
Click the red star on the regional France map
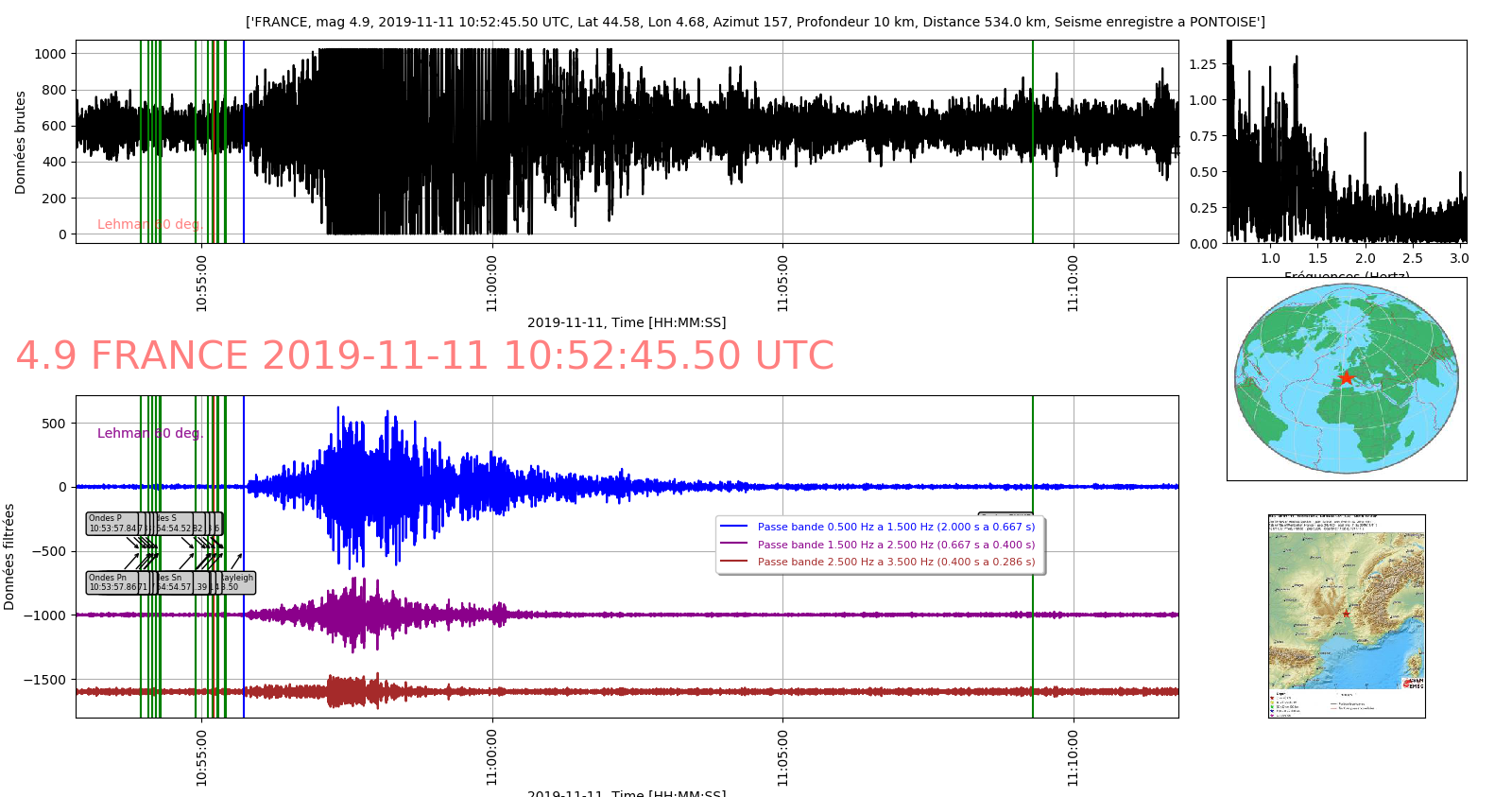coord(1346,614)
